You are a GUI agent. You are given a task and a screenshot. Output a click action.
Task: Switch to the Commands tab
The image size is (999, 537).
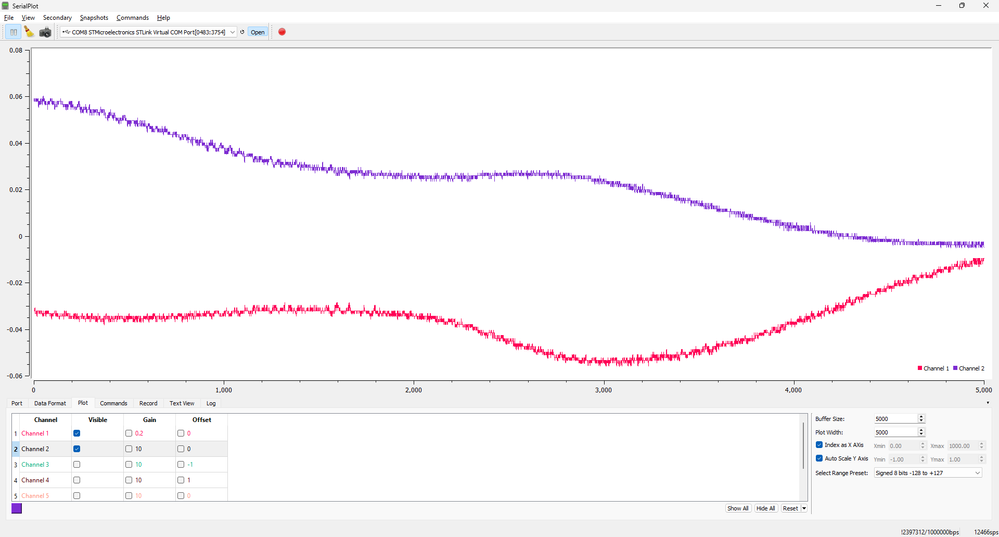point(113,403)
